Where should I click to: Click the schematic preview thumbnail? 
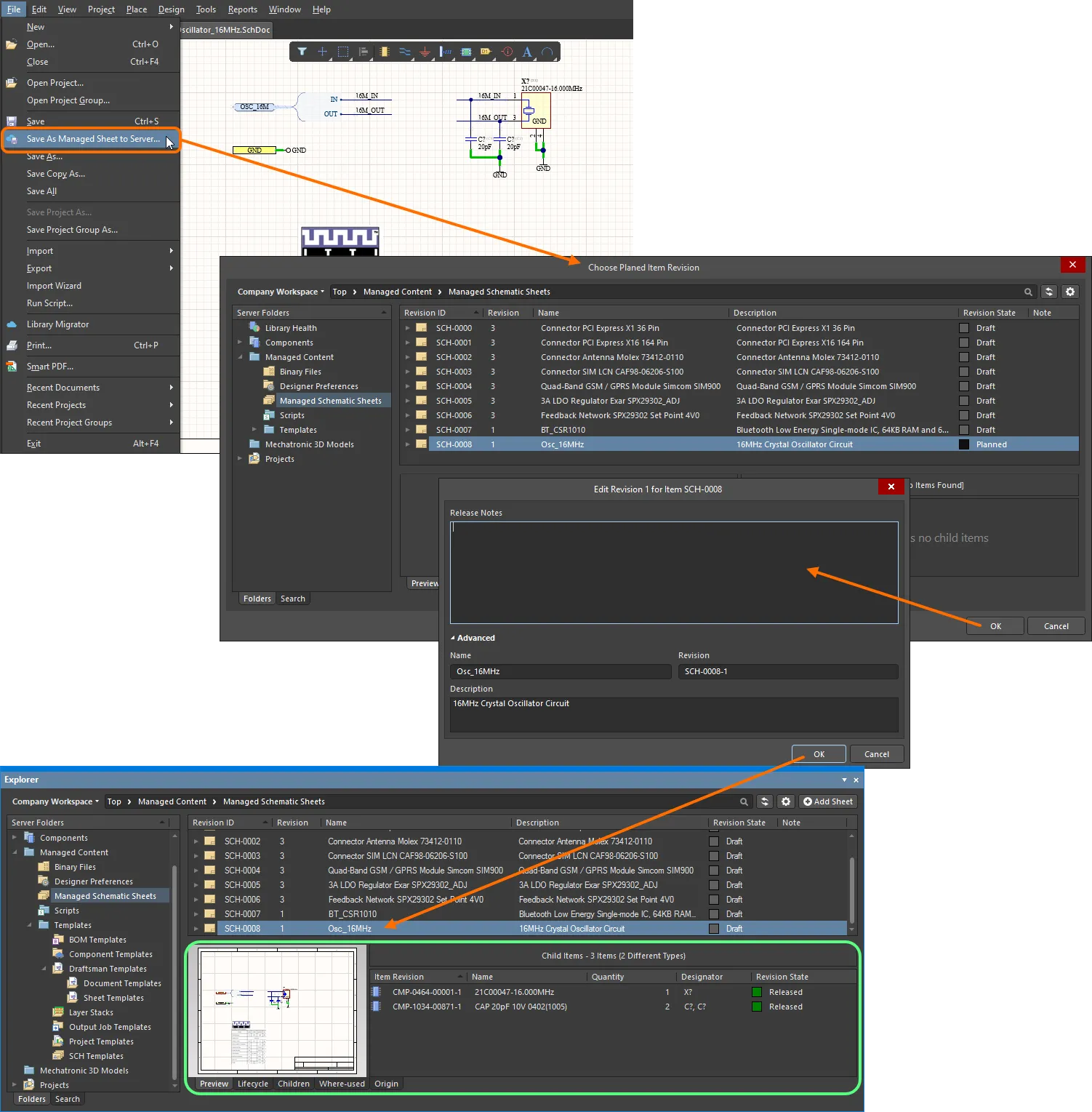pos(278,1012)
